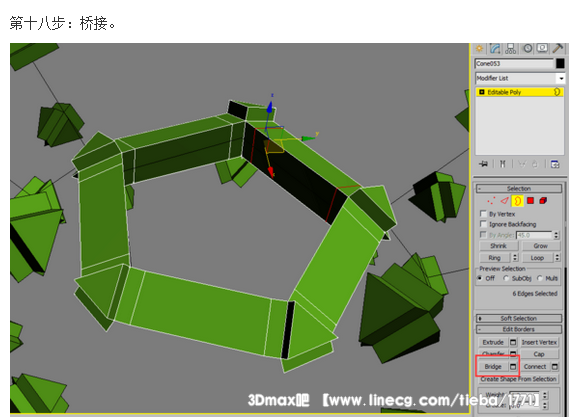The width and height of the screenshot is (569, 417).
Task: Open the Create command panel tab
Action: [479, 48]
